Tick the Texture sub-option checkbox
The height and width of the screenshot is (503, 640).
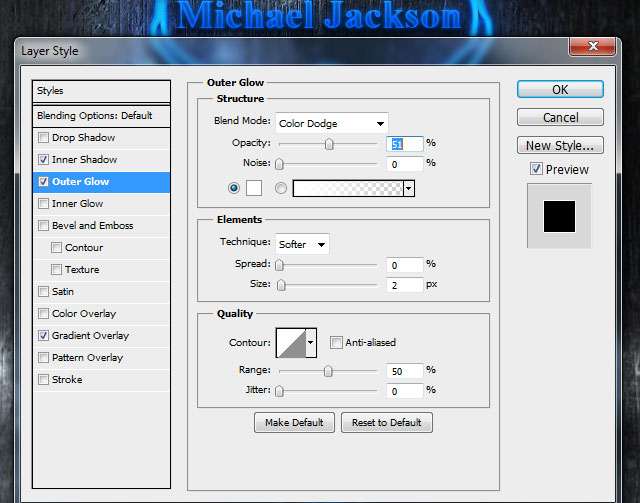coord(56,270)
